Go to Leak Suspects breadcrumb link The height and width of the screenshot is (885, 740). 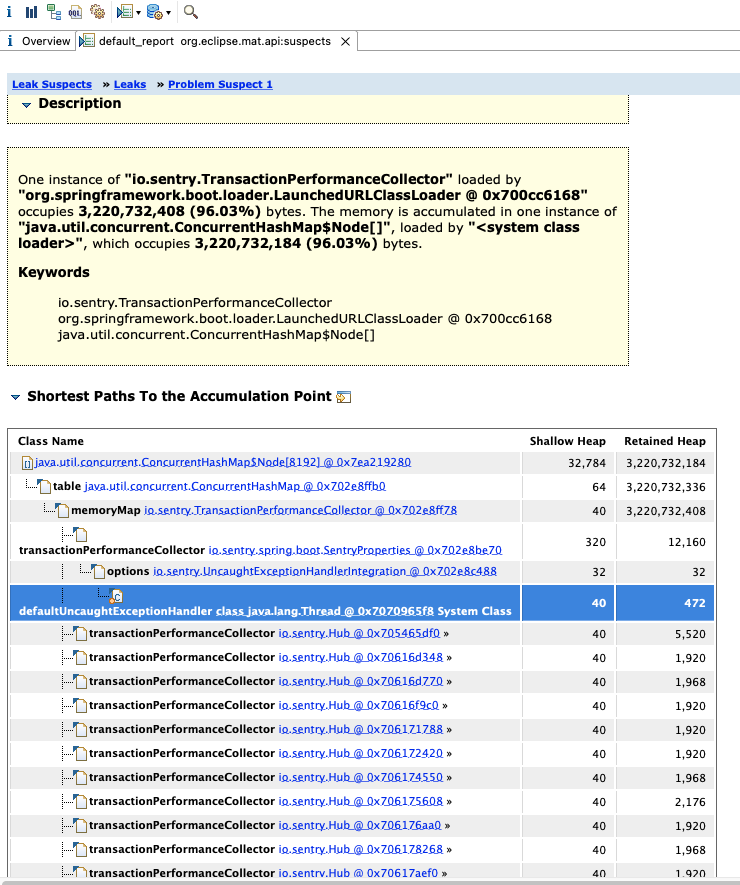tap(52, 84)
